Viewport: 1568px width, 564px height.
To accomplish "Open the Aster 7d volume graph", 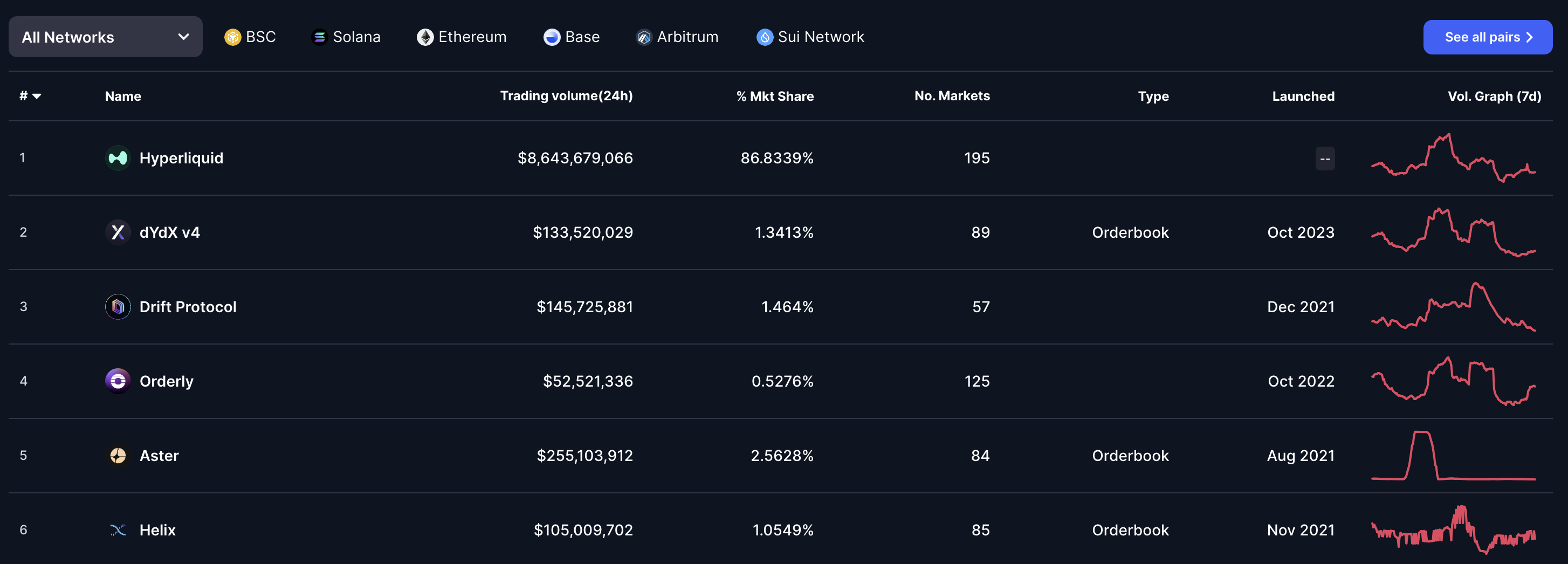I will 1453,456.
